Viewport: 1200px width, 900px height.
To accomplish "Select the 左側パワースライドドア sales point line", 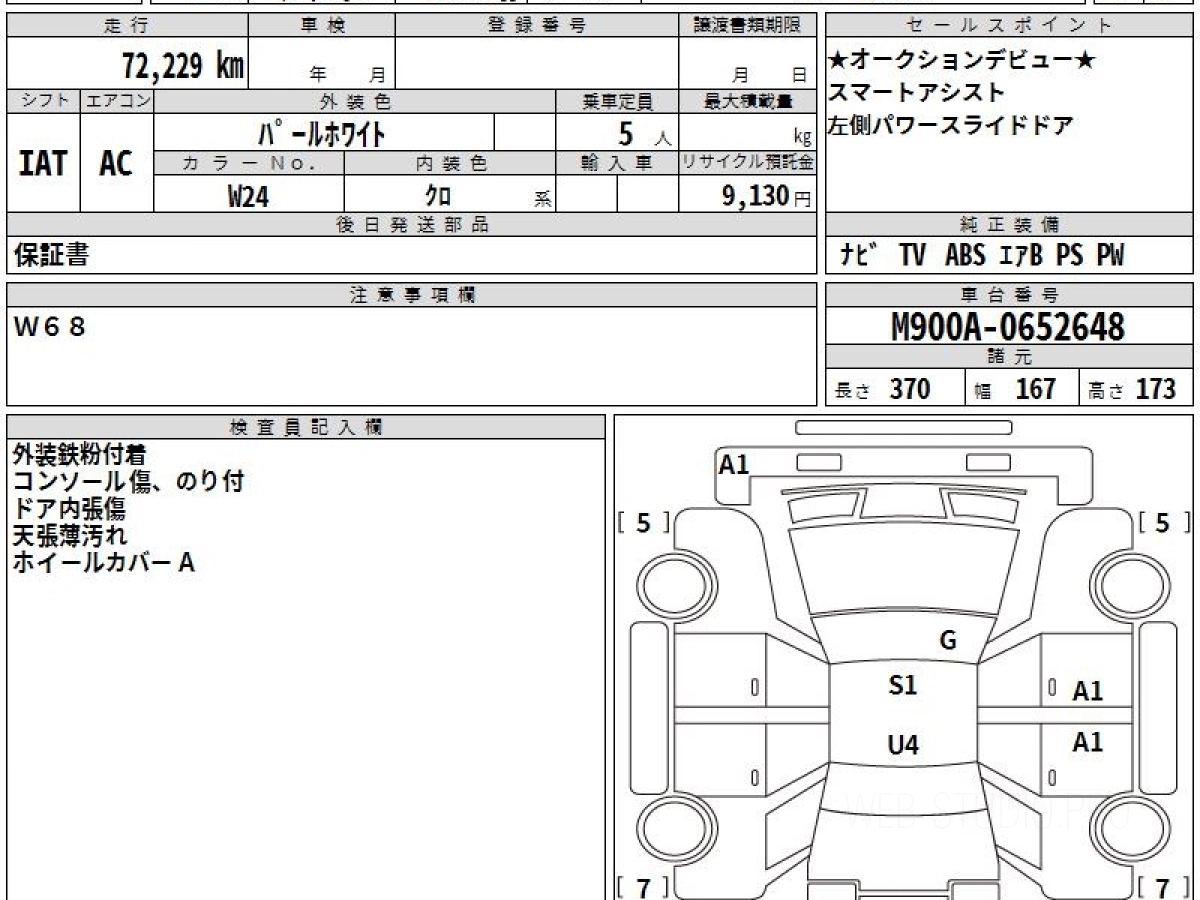I will (950, 125).
